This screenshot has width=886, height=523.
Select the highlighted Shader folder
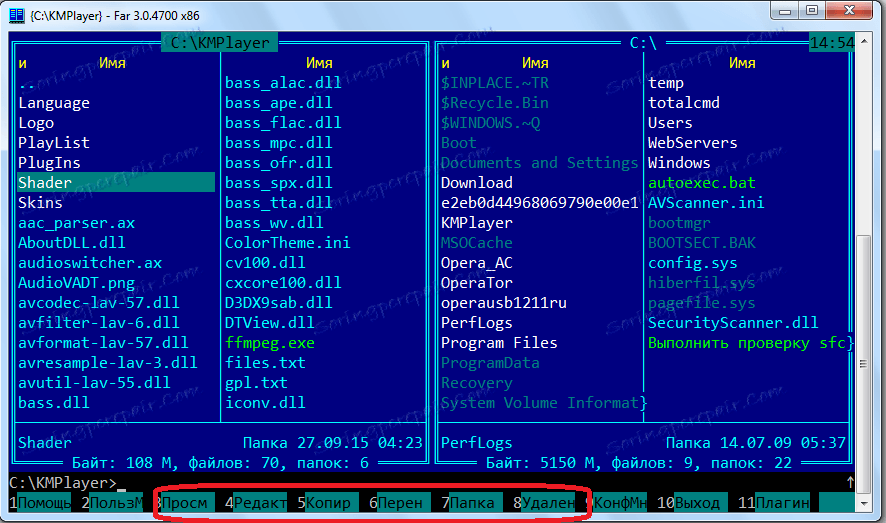[115, 182]
